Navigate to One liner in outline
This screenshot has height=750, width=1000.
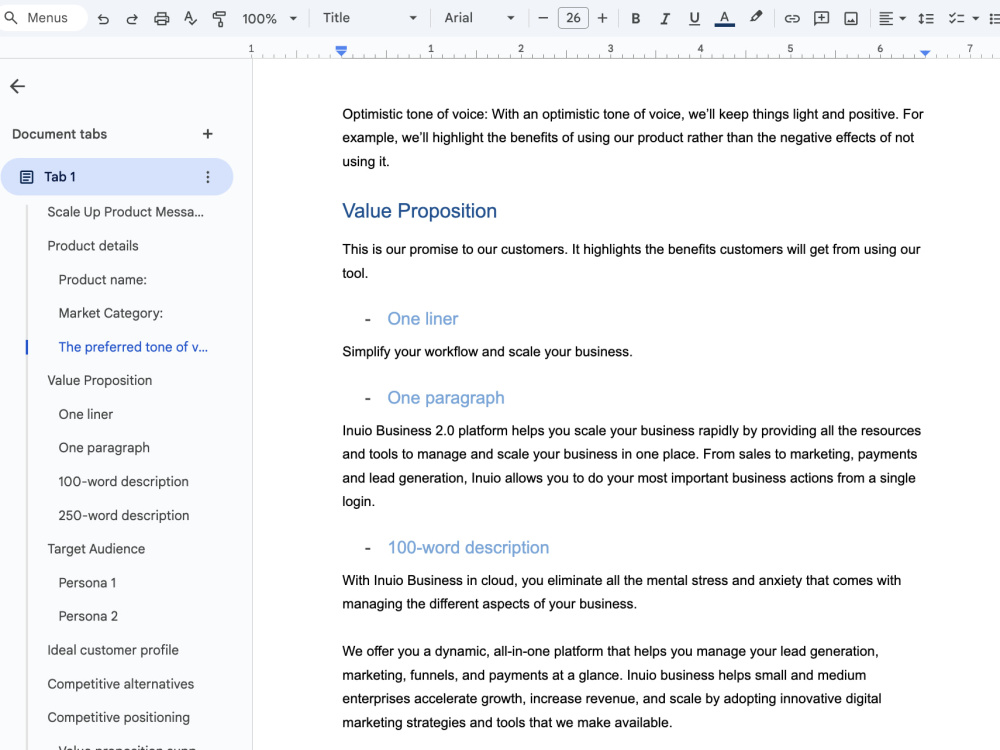85,414
